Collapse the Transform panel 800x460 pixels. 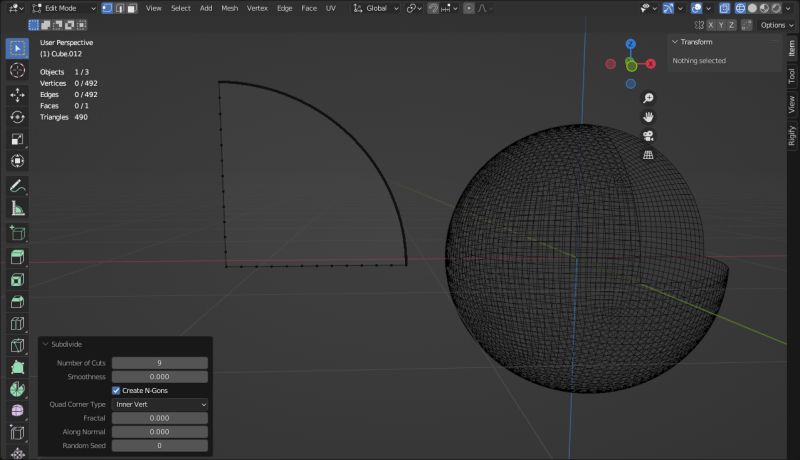click(x=674, y=42)
